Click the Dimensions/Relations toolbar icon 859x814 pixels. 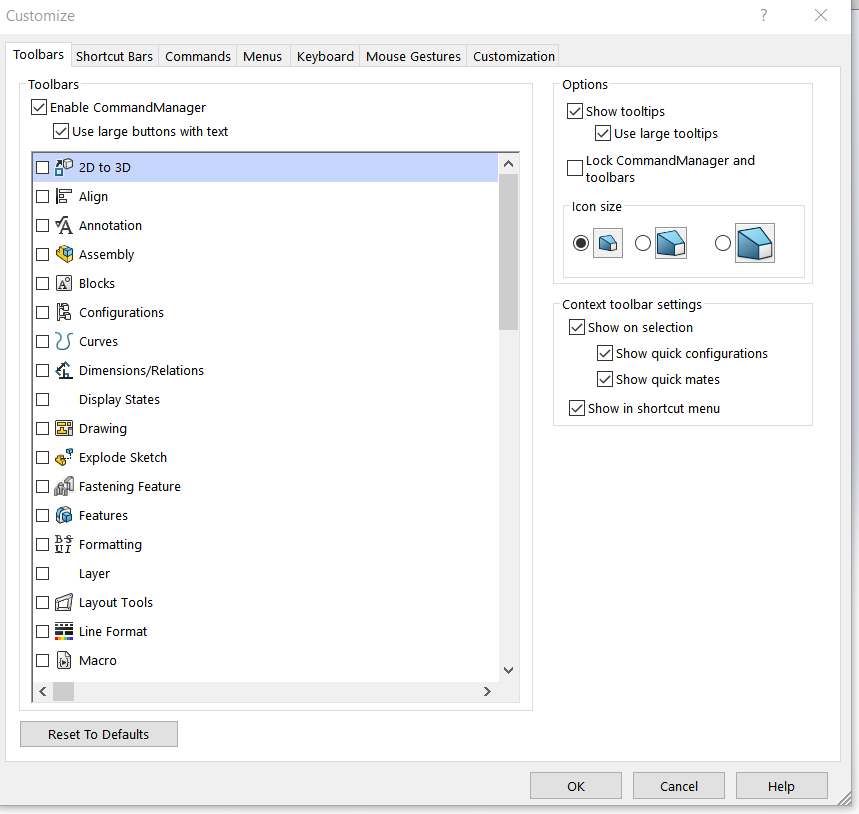tap(64, 371)
